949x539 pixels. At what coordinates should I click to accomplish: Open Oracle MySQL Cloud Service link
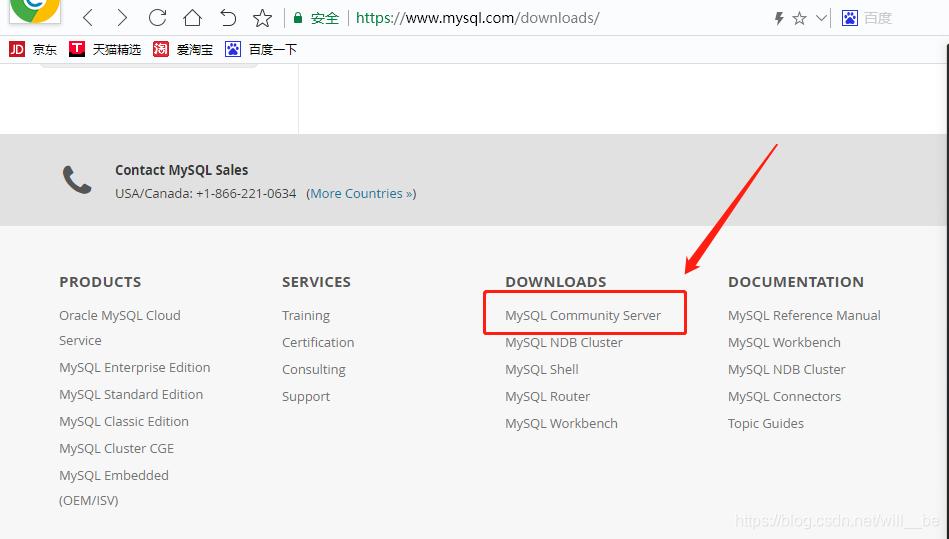pyautogui.click(x=120, y=328)
